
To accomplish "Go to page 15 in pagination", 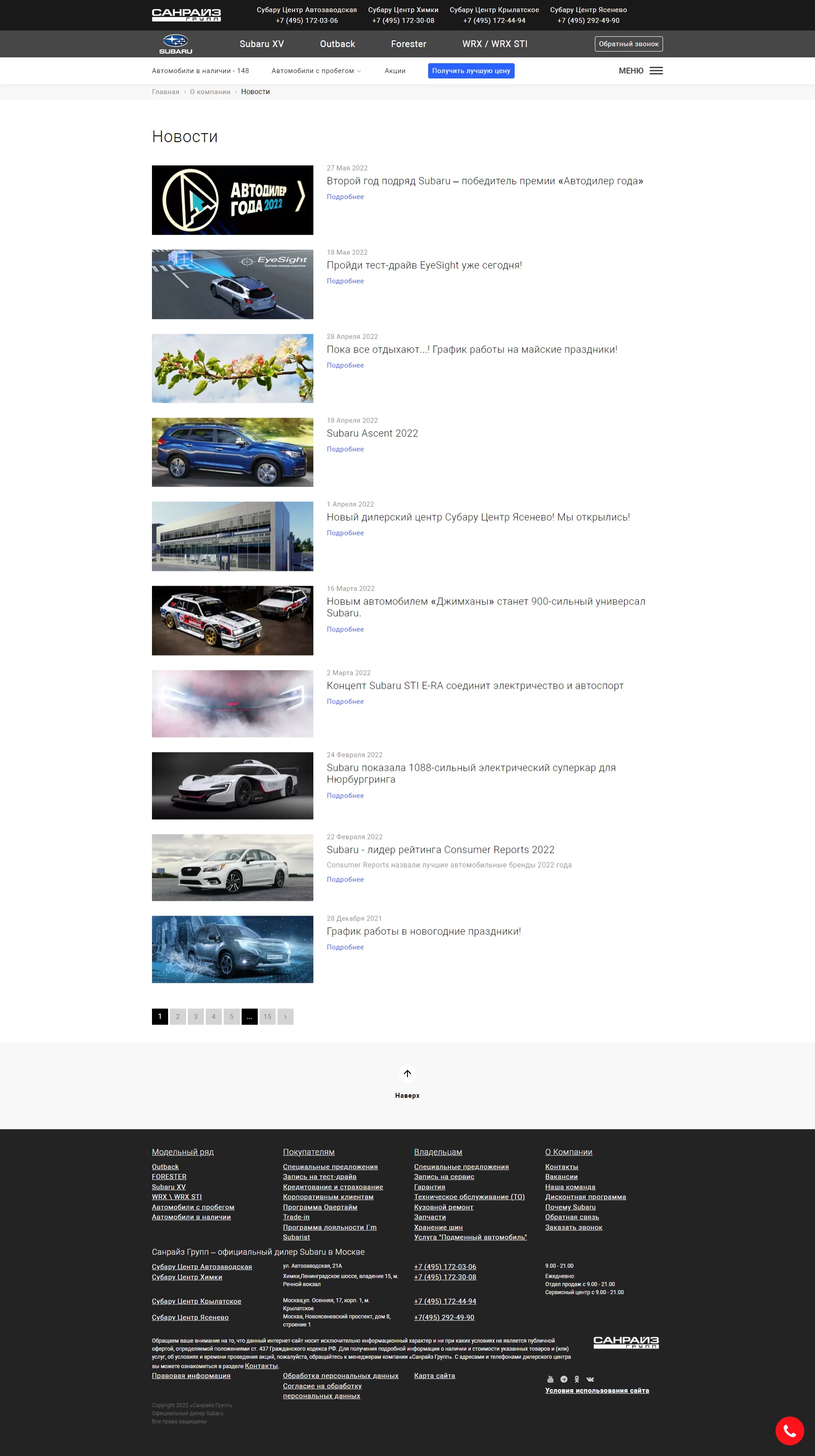I will tap(267, 1016).
